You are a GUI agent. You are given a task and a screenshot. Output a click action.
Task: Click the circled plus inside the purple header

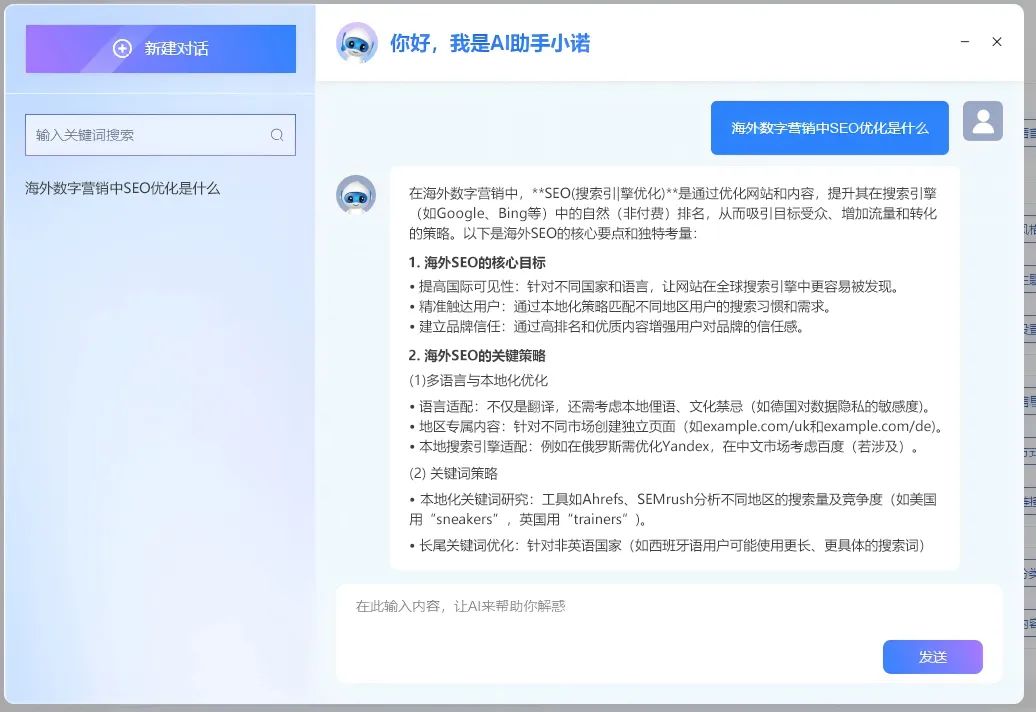point(122,48)
